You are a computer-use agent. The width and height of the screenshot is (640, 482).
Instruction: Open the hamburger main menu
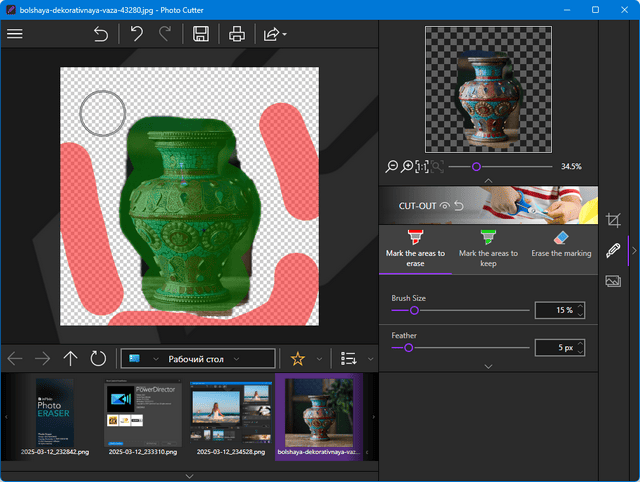[x=15, y=34]
